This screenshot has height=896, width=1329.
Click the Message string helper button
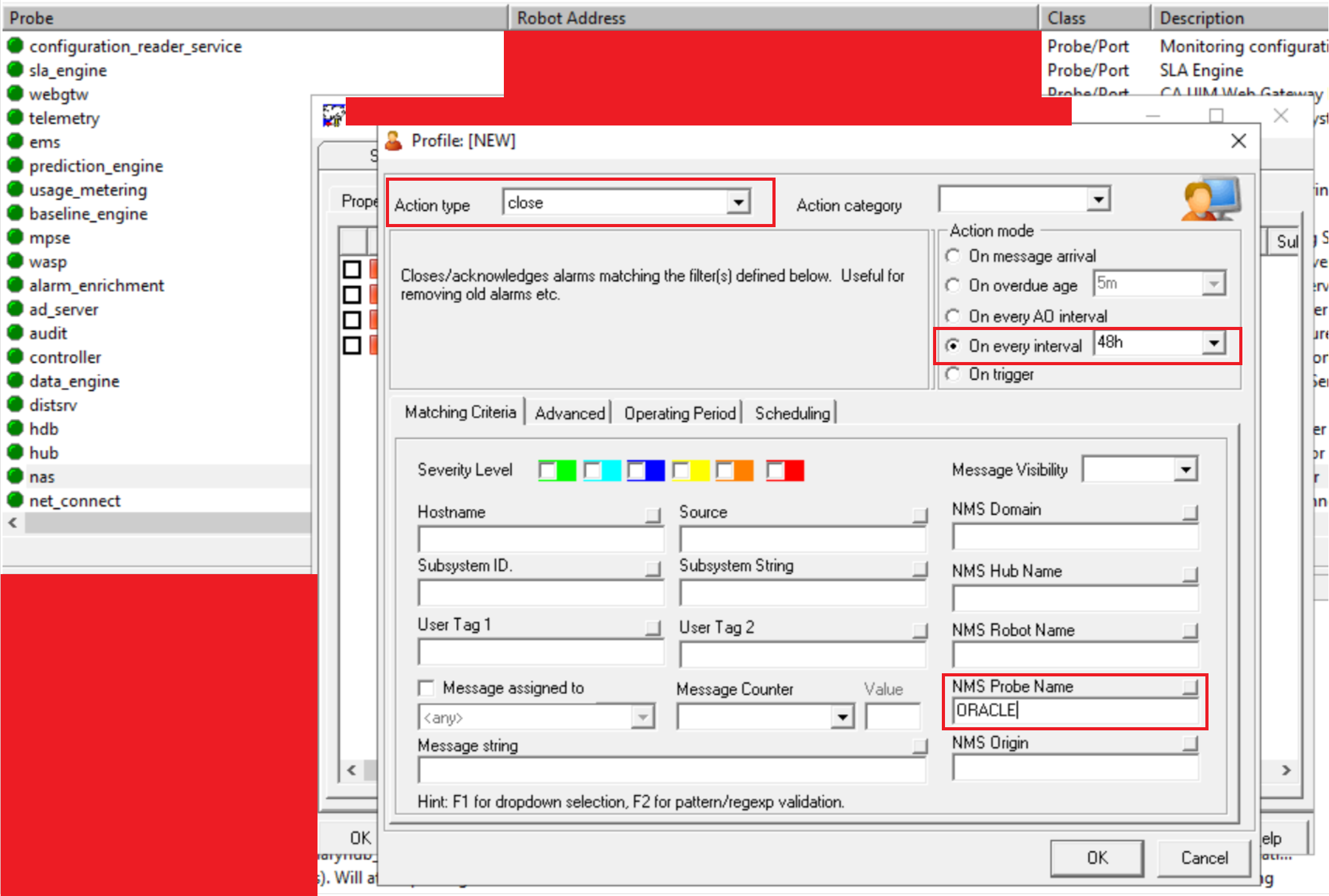(x=919, y=746)
